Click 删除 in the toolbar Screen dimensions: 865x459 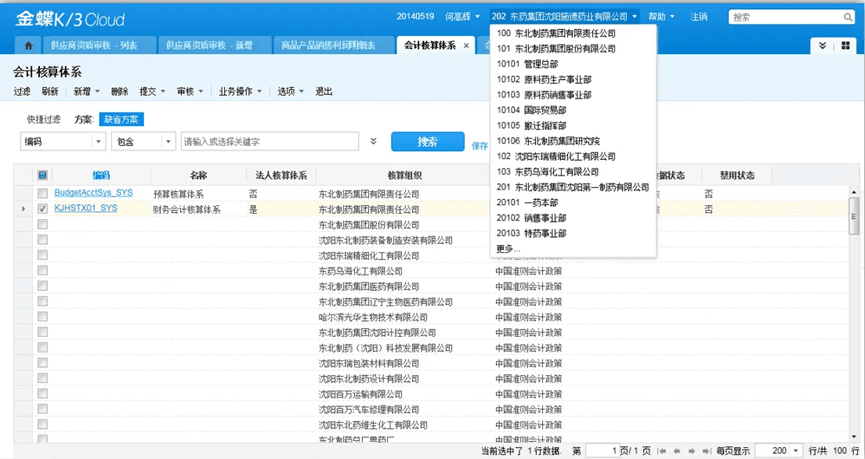[119, 92]
